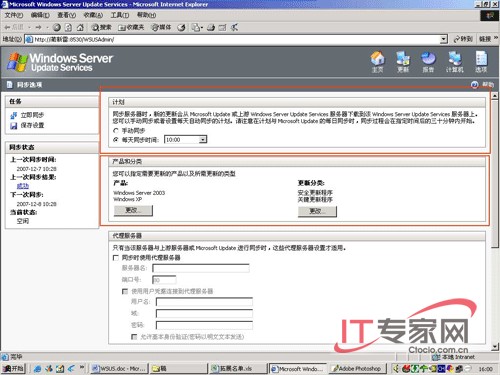Viewport: 500px width, 375px height.
Task: Click the last sync result success link
Action: pos(23,186)
